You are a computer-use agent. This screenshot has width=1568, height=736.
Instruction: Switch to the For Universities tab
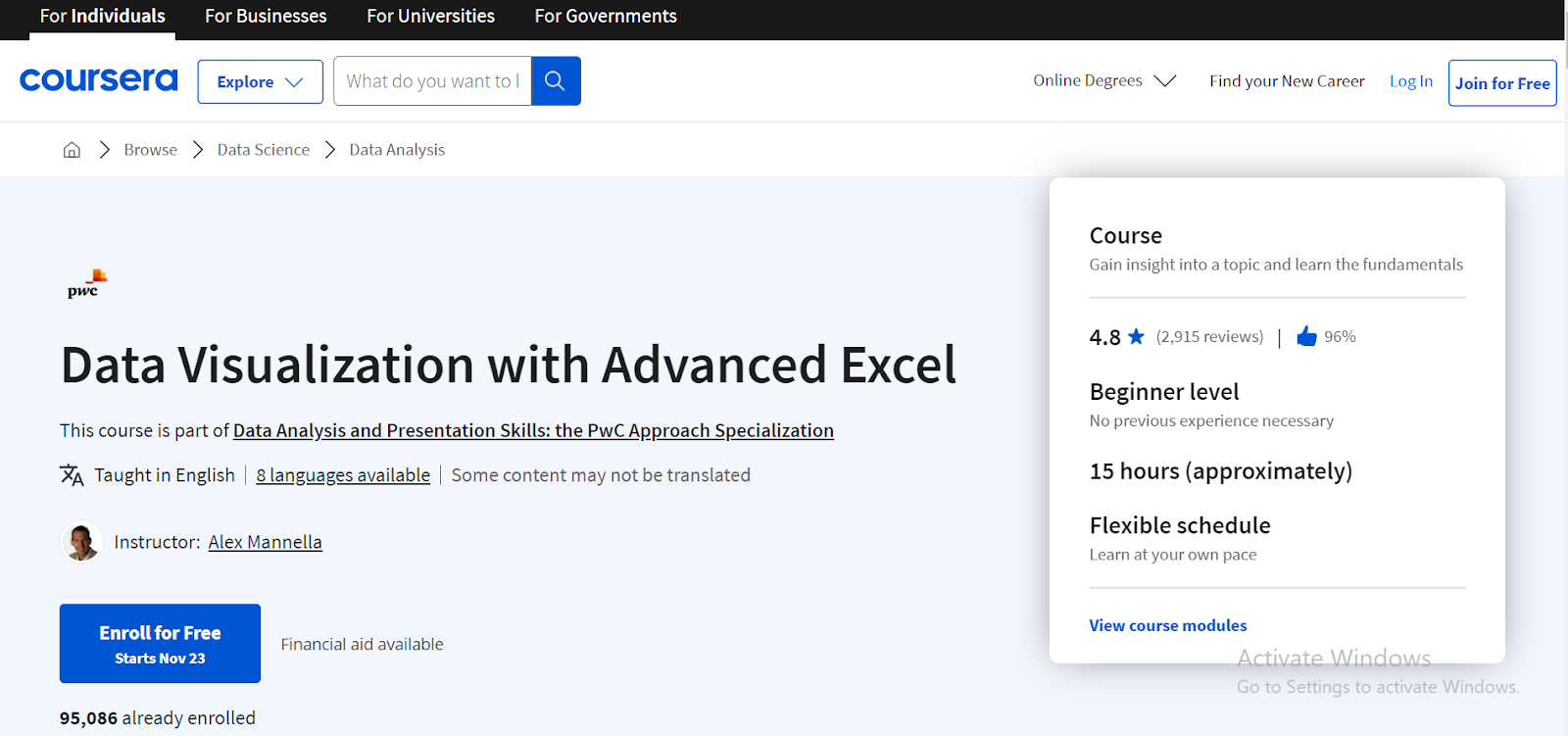[x=430, y=17]
